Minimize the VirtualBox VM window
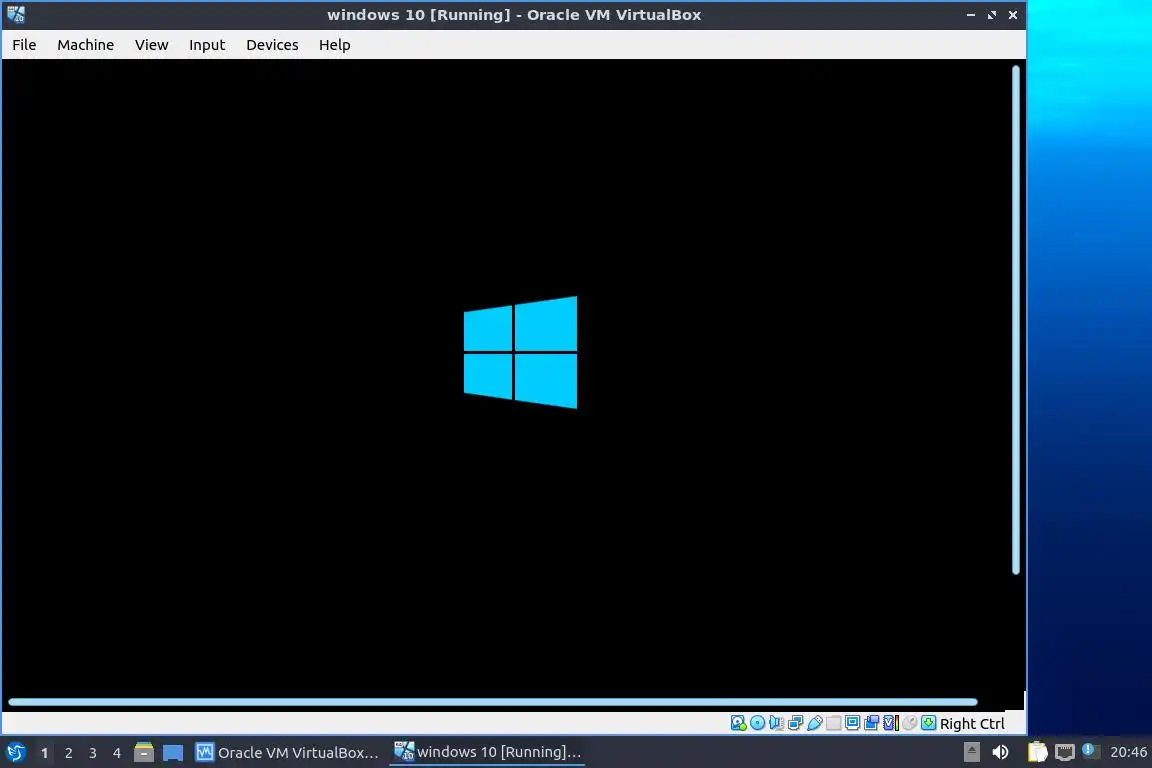 pos(971,15)
